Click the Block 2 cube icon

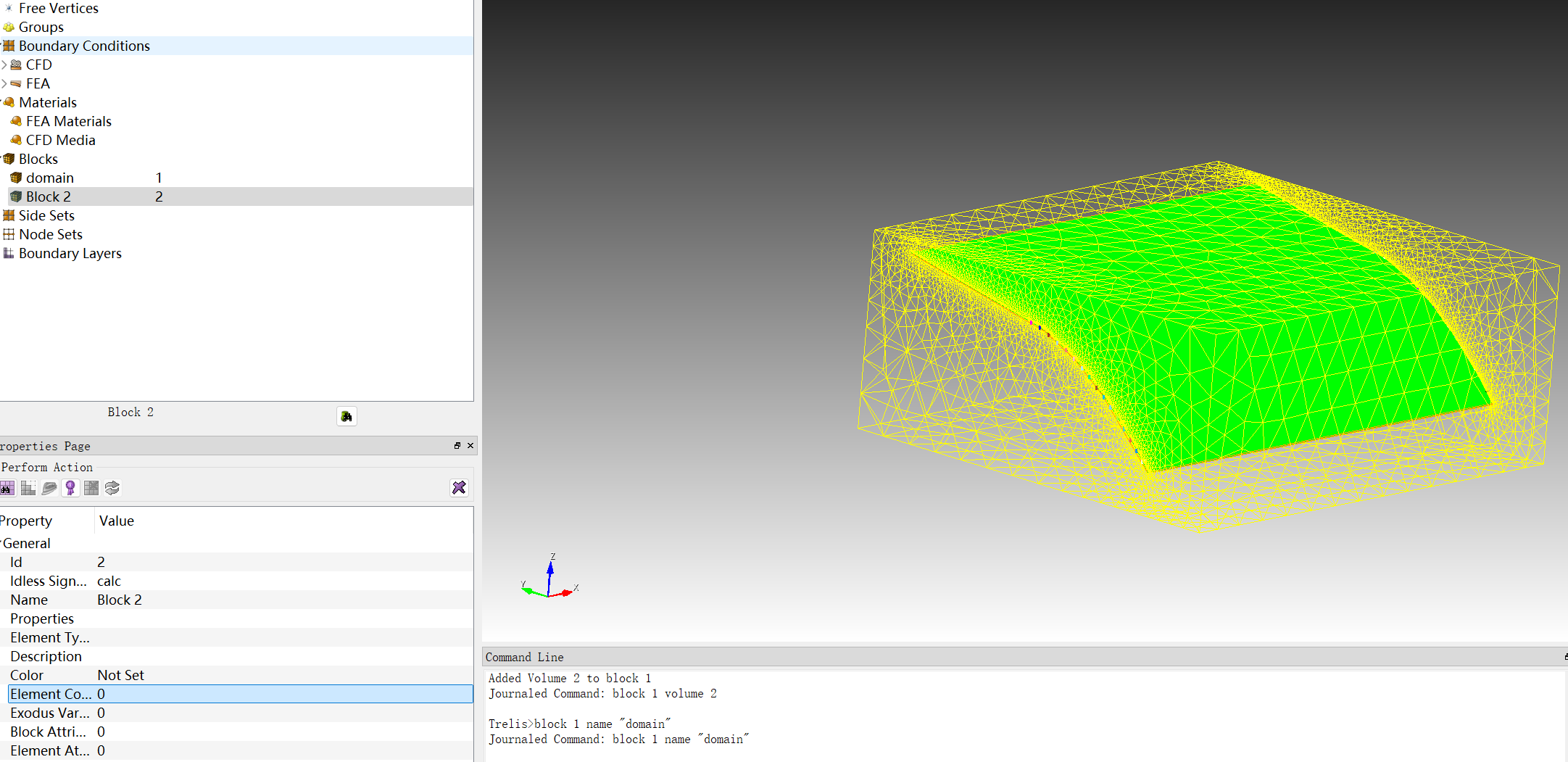pos(16,196)
